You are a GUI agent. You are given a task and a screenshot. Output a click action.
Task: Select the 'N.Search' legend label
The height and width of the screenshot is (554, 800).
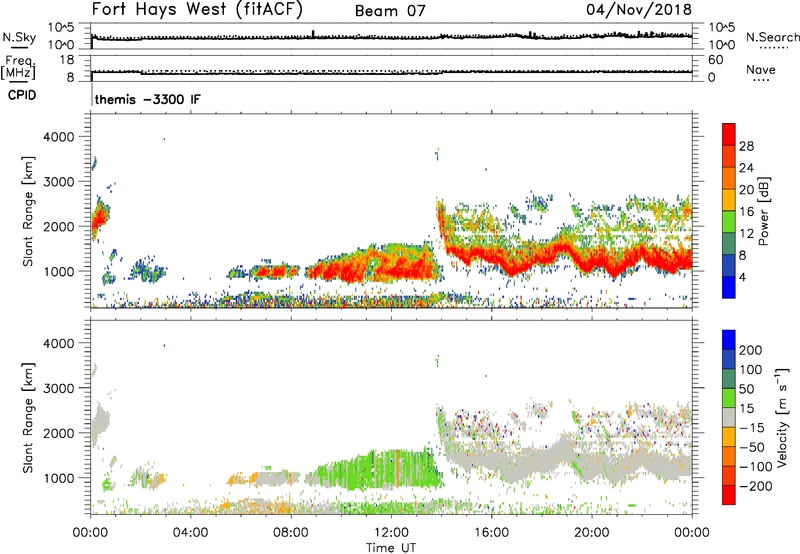[x=773, y=37]
